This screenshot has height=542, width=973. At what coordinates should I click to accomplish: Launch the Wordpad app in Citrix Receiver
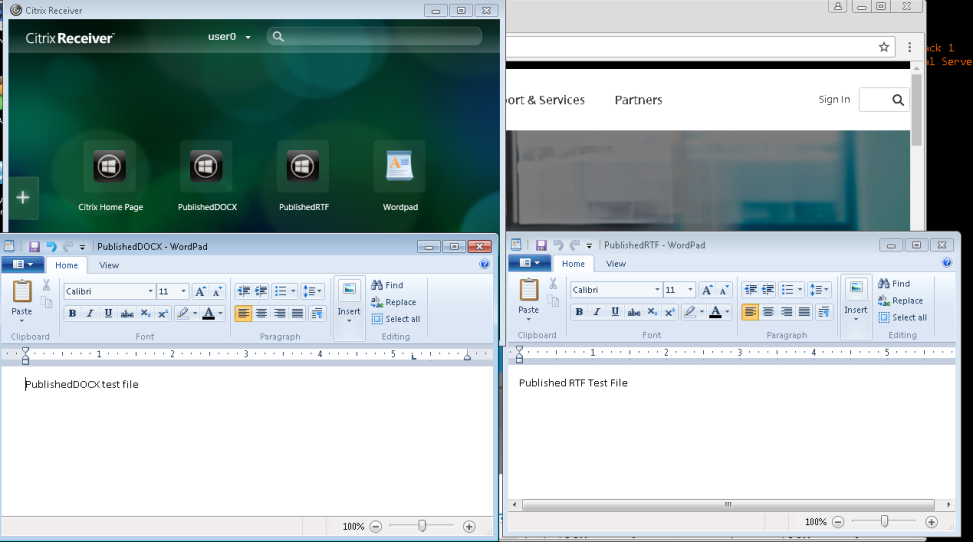(400, 166)
